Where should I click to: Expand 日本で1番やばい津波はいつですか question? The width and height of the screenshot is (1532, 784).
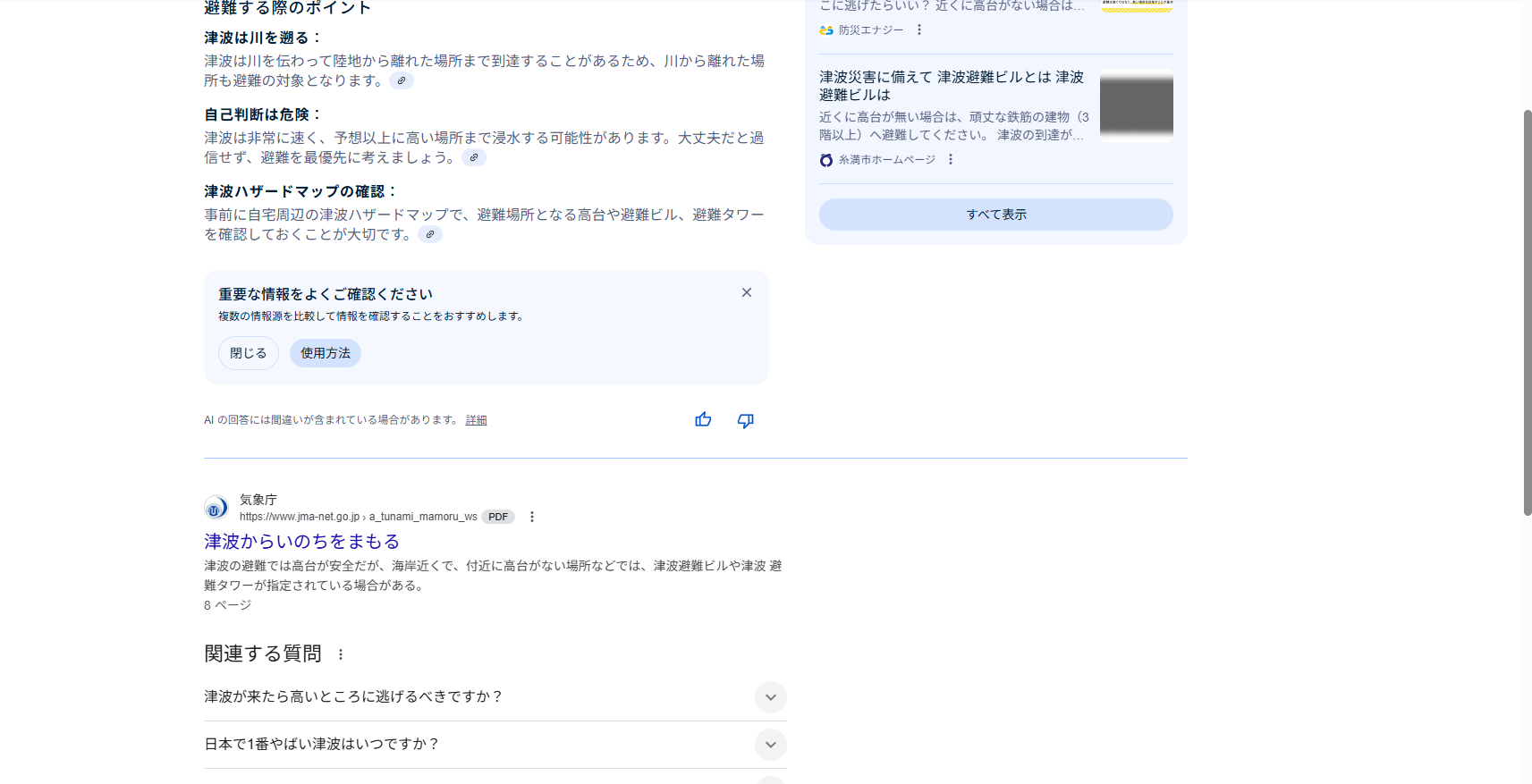770,745
